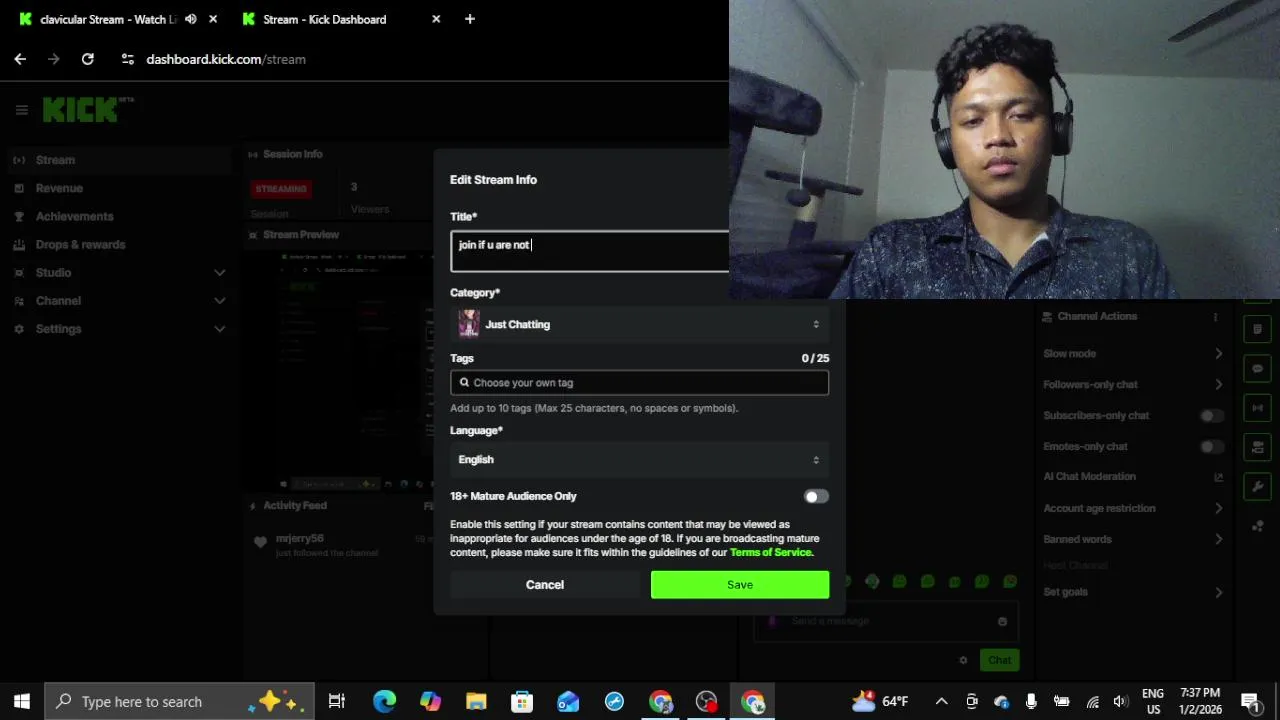The image size is (1280, 720).
Task: Open Followers-only chat options
Action: coord(1133,384)
